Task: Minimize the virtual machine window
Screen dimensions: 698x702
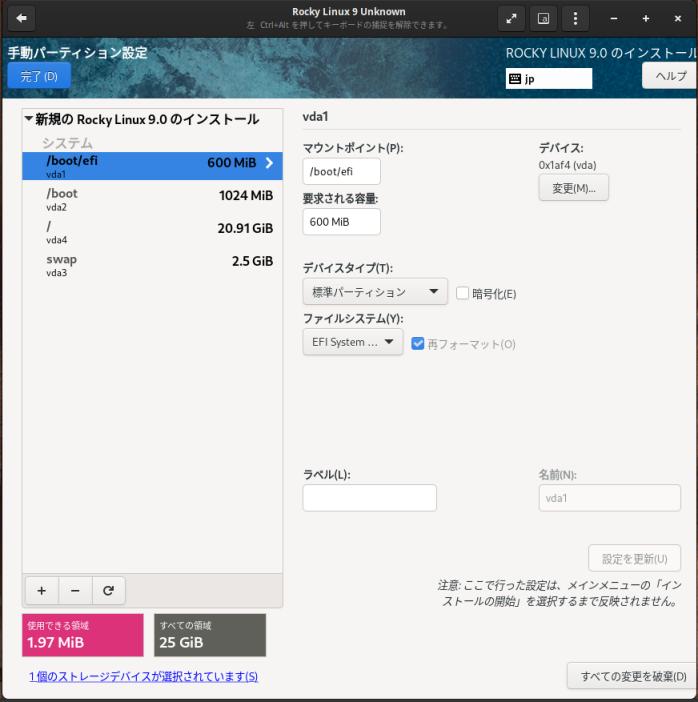Action: [x=614, y=18]
